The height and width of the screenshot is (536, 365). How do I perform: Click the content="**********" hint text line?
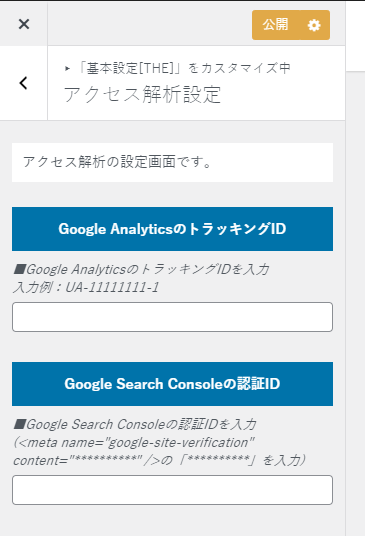coord(159,461)
